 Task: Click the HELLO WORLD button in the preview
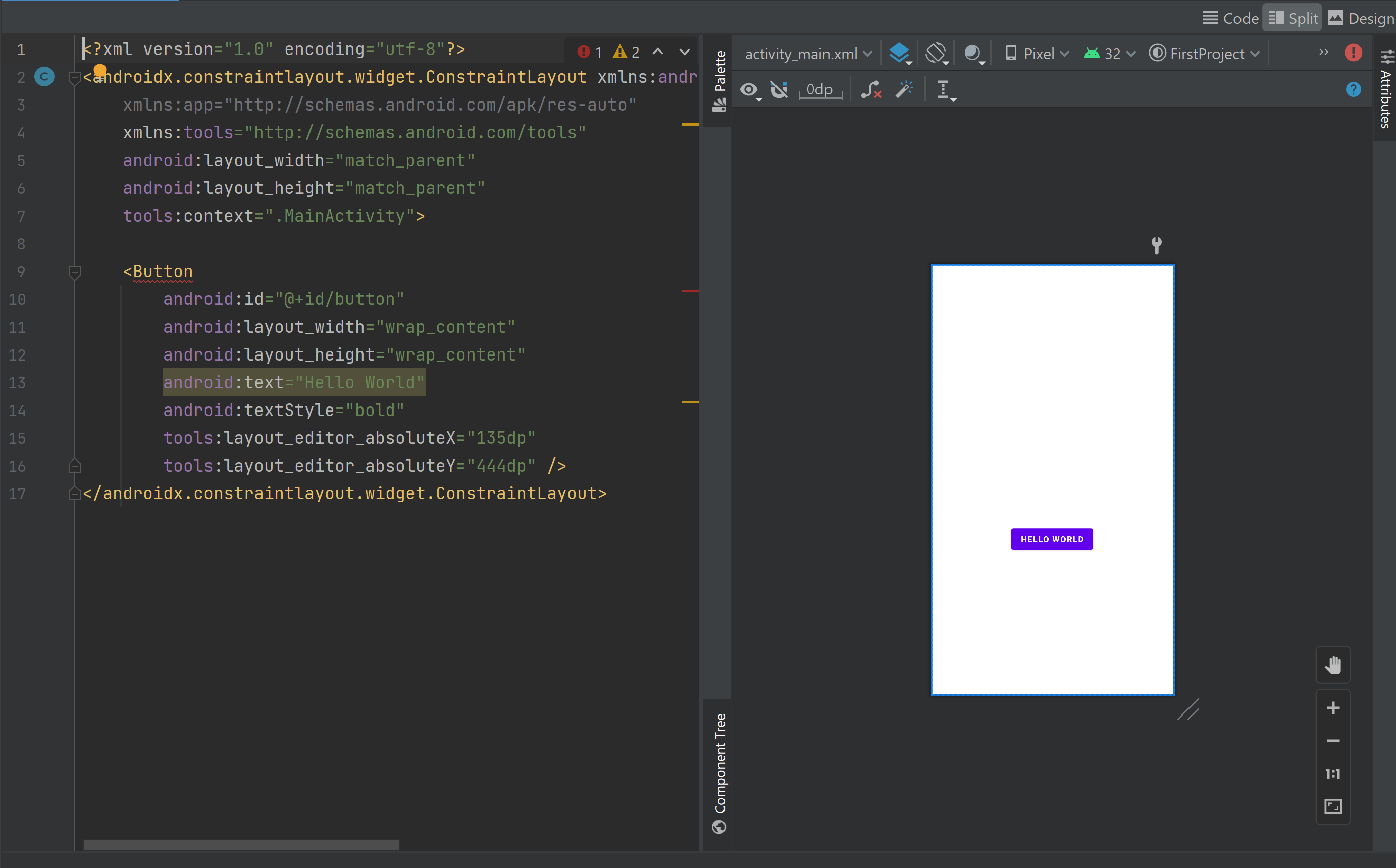pyautogui.click(x=1052, y=539)
